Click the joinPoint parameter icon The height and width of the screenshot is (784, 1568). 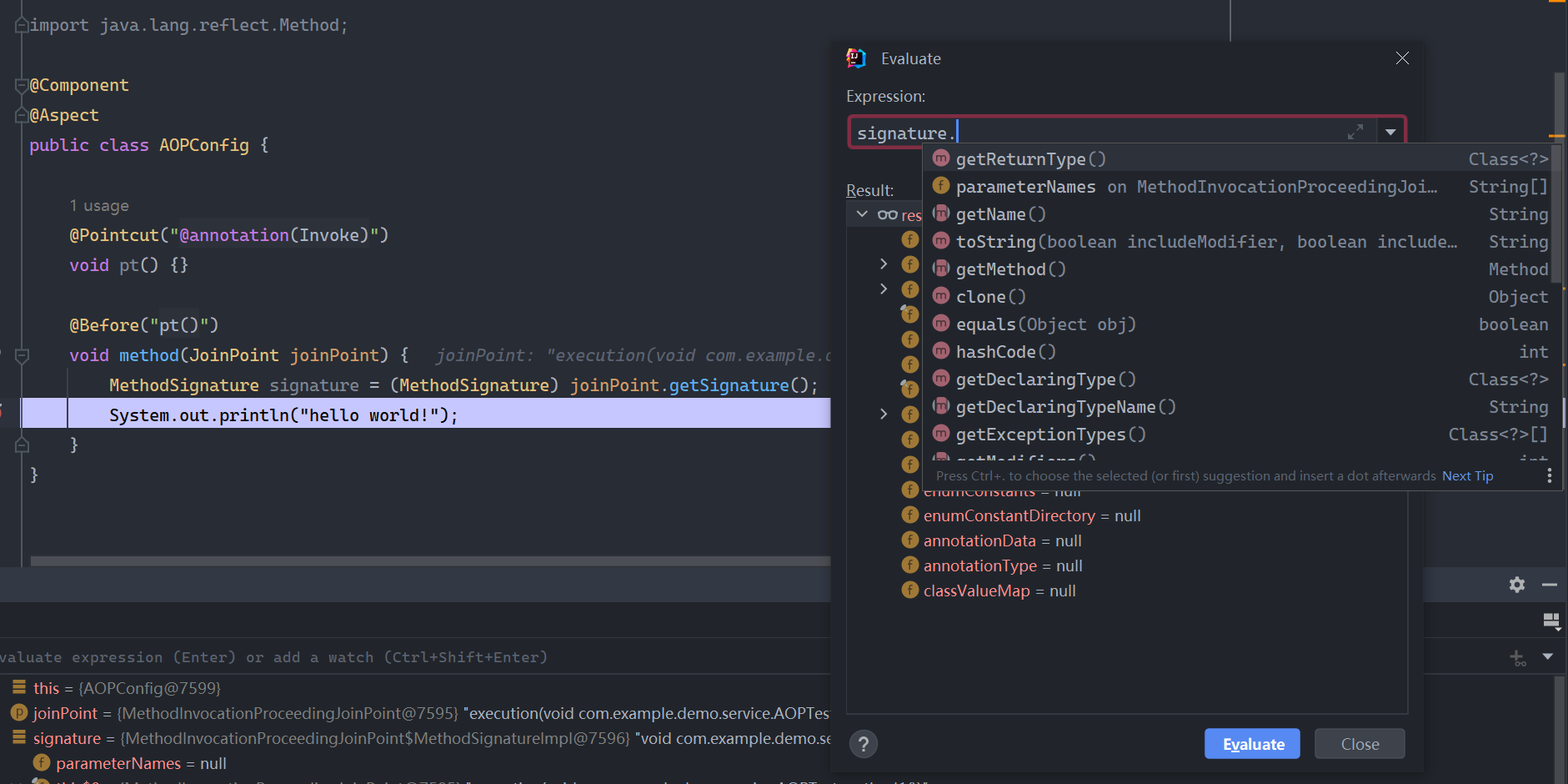pos(18,712)
